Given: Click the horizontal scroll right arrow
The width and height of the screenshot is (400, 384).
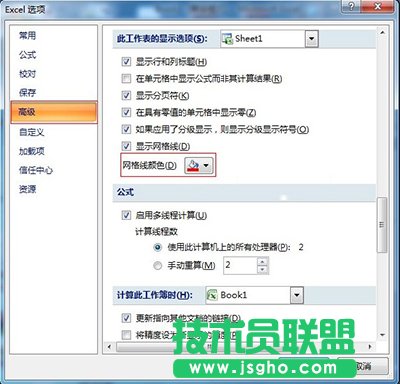Looking at the screenshot, I should coord(369,347).
